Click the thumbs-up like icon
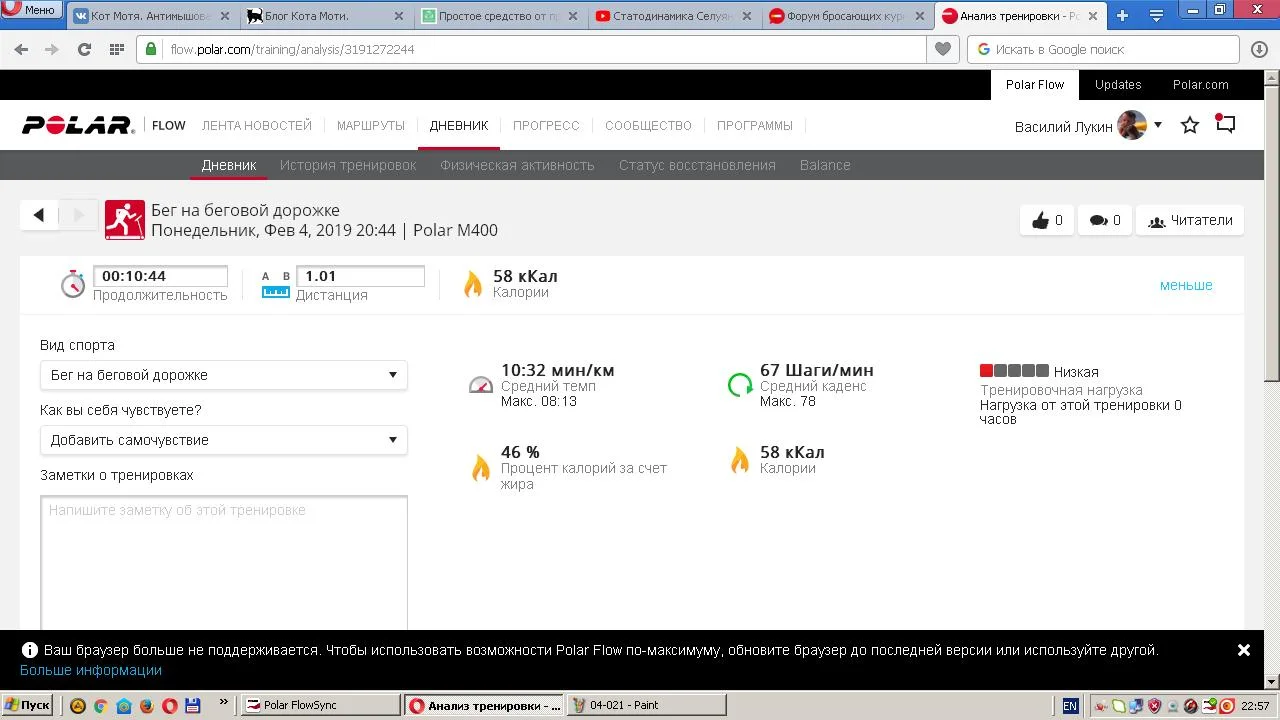 [1040, 221]
